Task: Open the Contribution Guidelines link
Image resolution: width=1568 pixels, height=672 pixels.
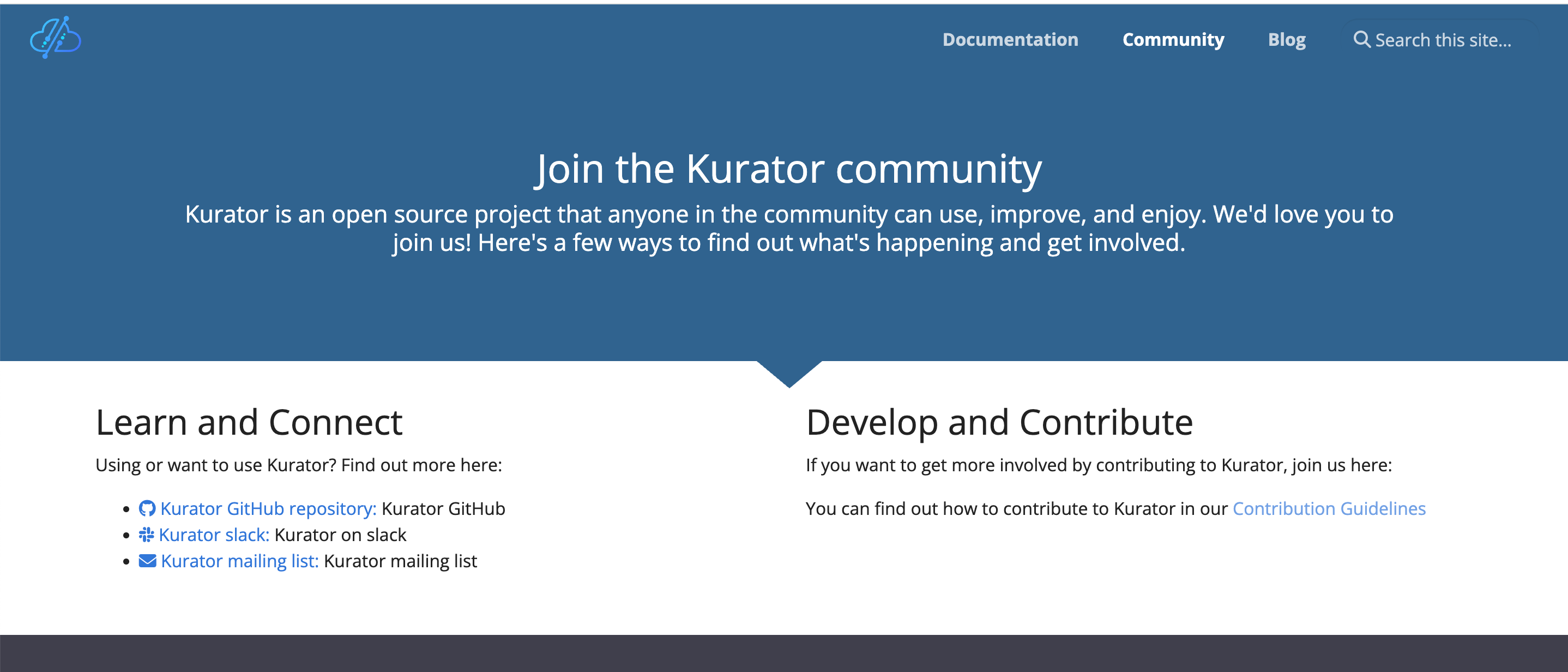Action: (1329, 508)
